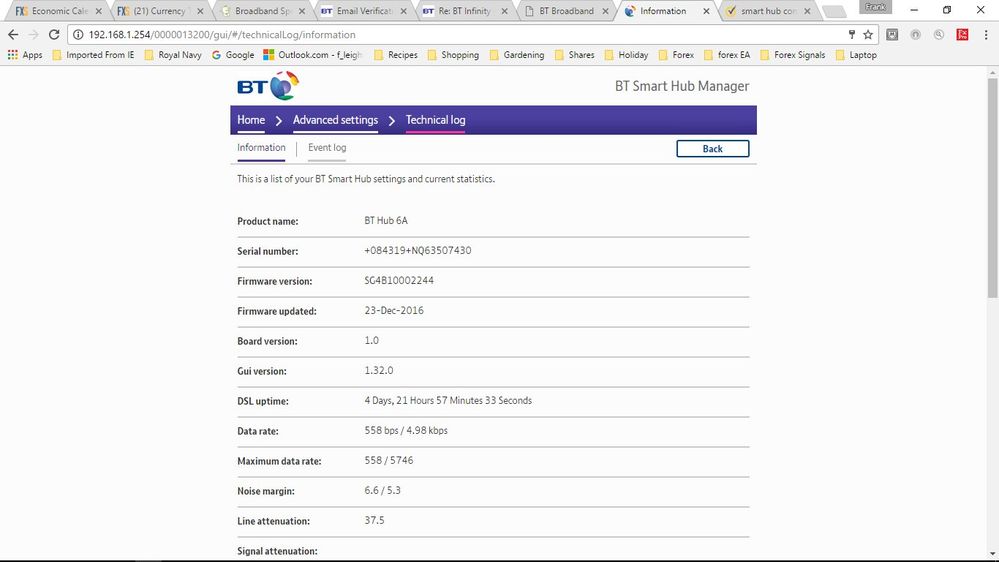Select the Event log sub-tab
Screen dimensions: 999x562
click(327, 147)
